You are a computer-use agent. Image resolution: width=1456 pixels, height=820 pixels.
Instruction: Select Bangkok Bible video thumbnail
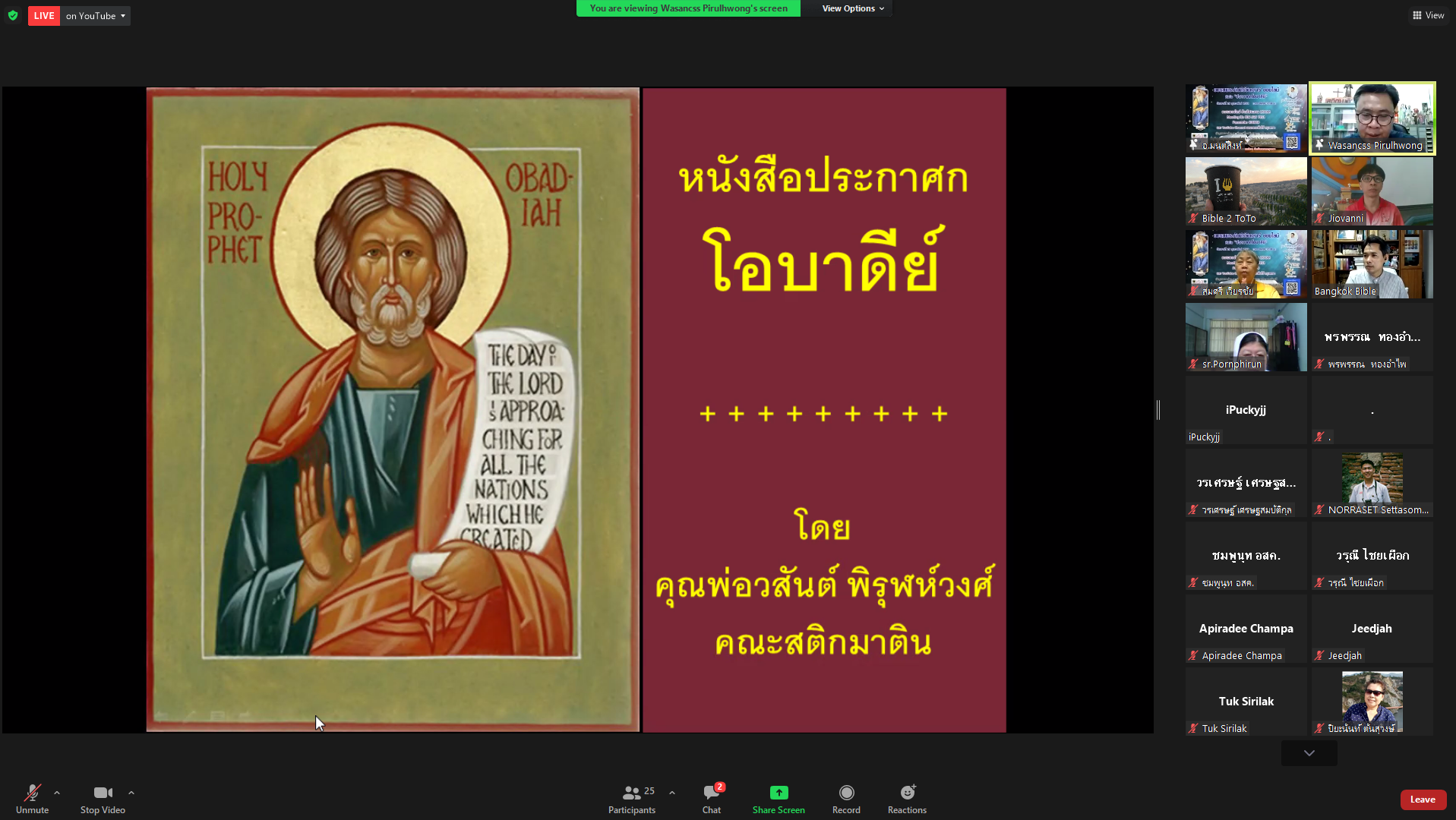(1372, 263)
